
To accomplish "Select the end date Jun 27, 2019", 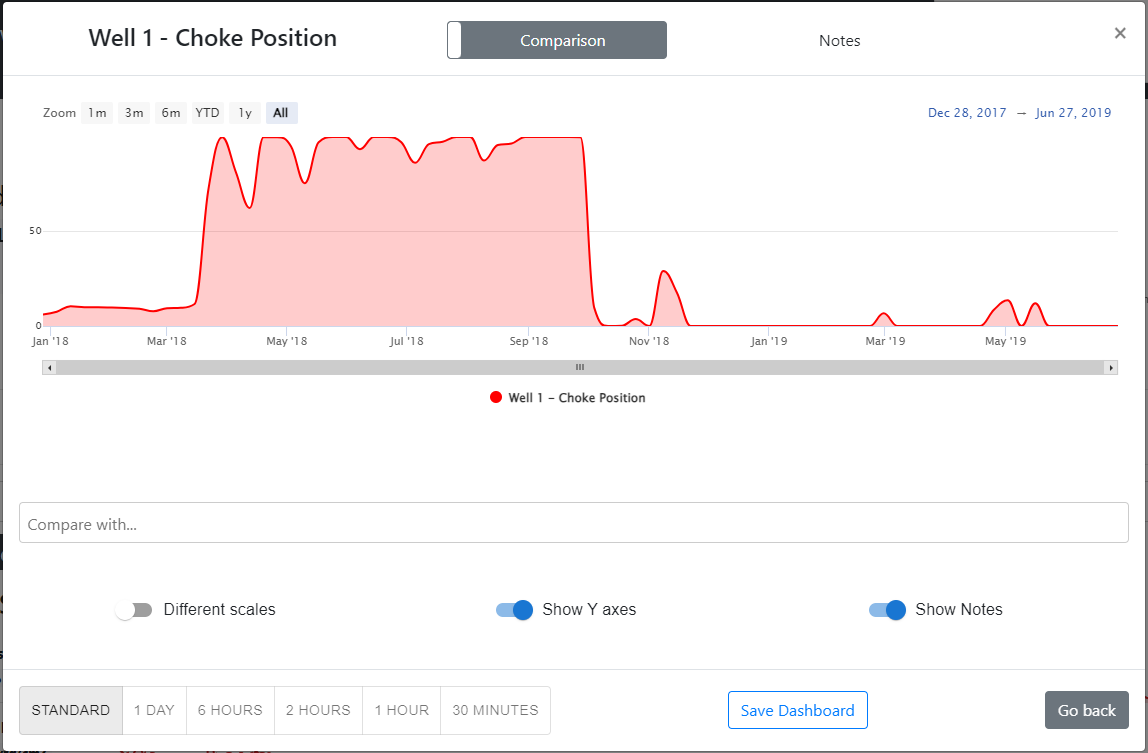I will [1073, 113].
